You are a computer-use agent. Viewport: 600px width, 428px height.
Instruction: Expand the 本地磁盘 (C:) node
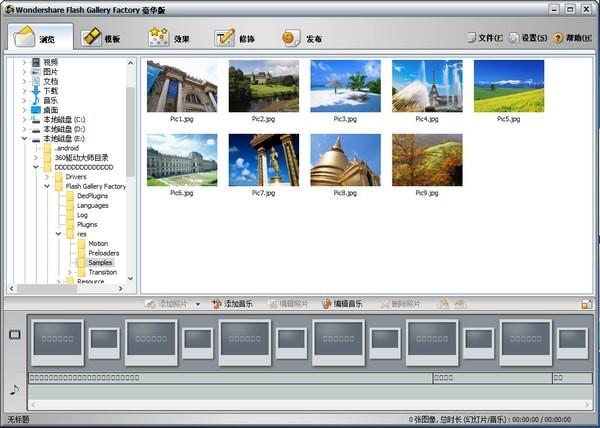24,119
